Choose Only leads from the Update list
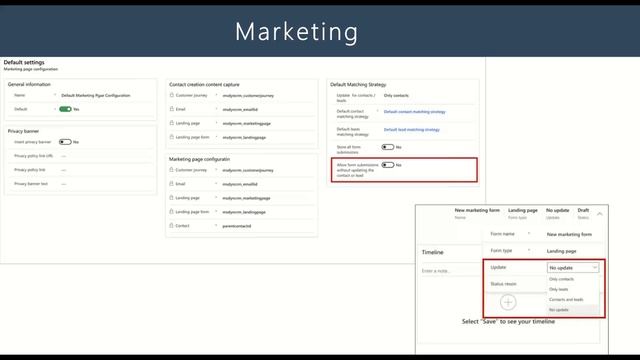Viewport: 640px width, 360px height. (559, 289)
